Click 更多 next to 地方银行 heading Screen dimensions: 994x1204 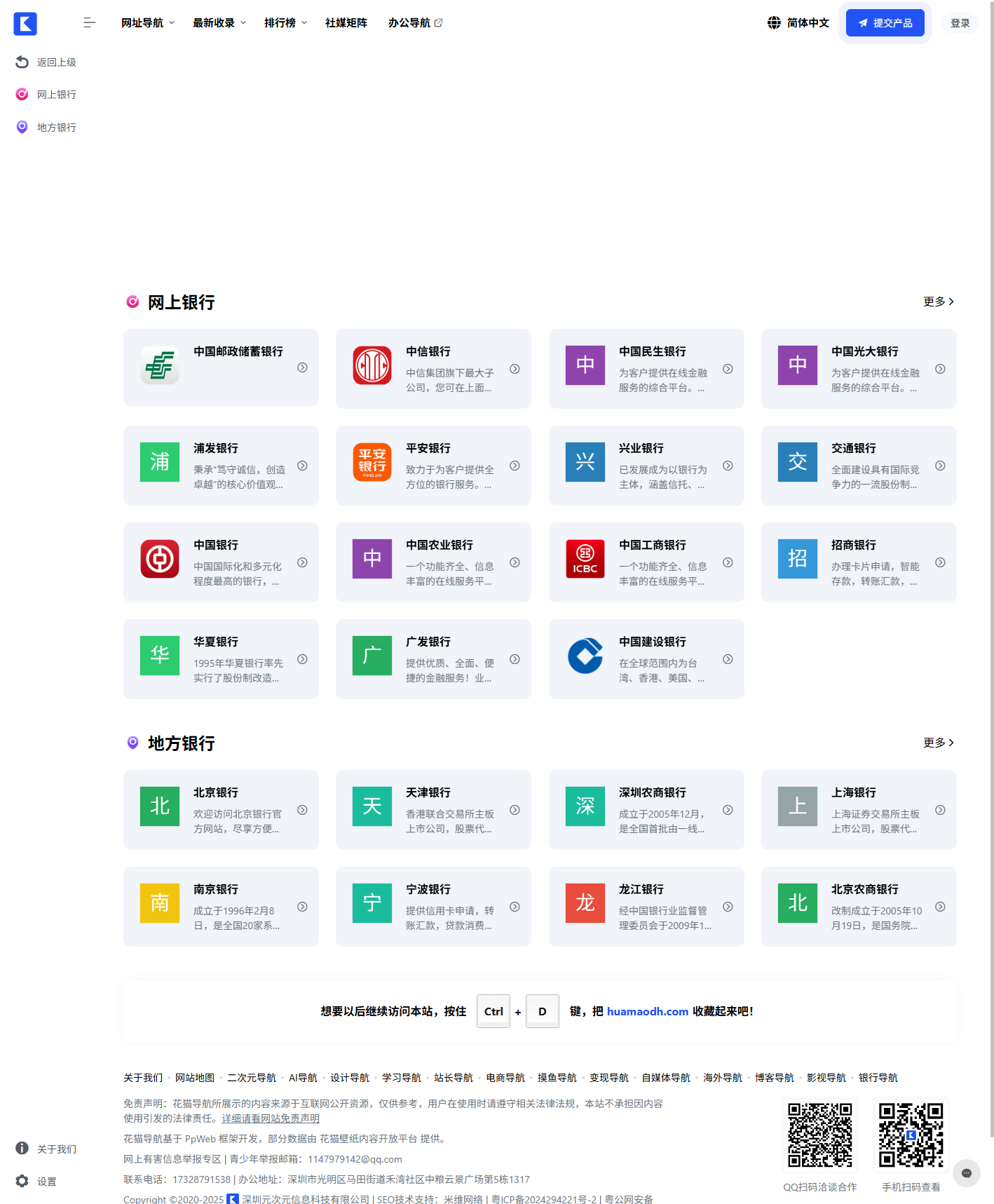click(939, 743)
